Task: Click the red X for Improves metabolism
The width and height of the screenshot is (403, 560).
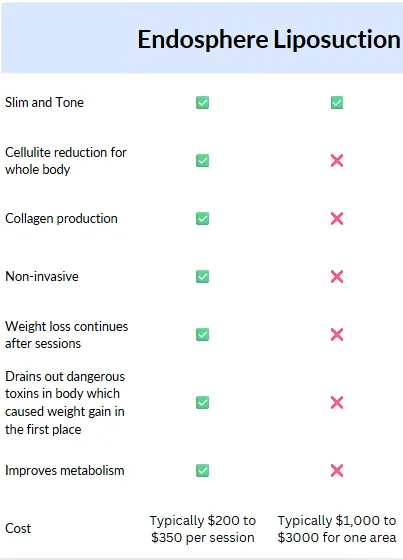Action: coord(337,470)
